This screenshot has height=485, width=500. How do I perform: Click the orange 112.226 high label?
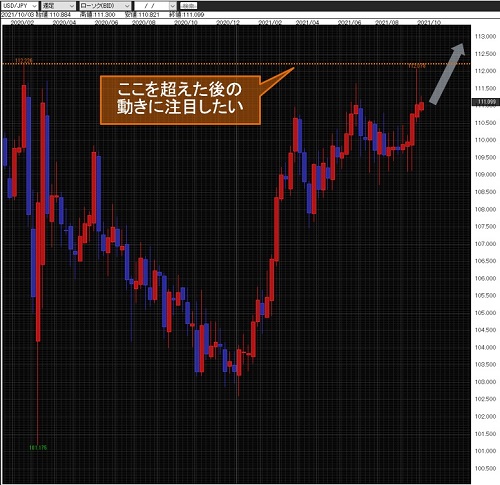point(24,60)
